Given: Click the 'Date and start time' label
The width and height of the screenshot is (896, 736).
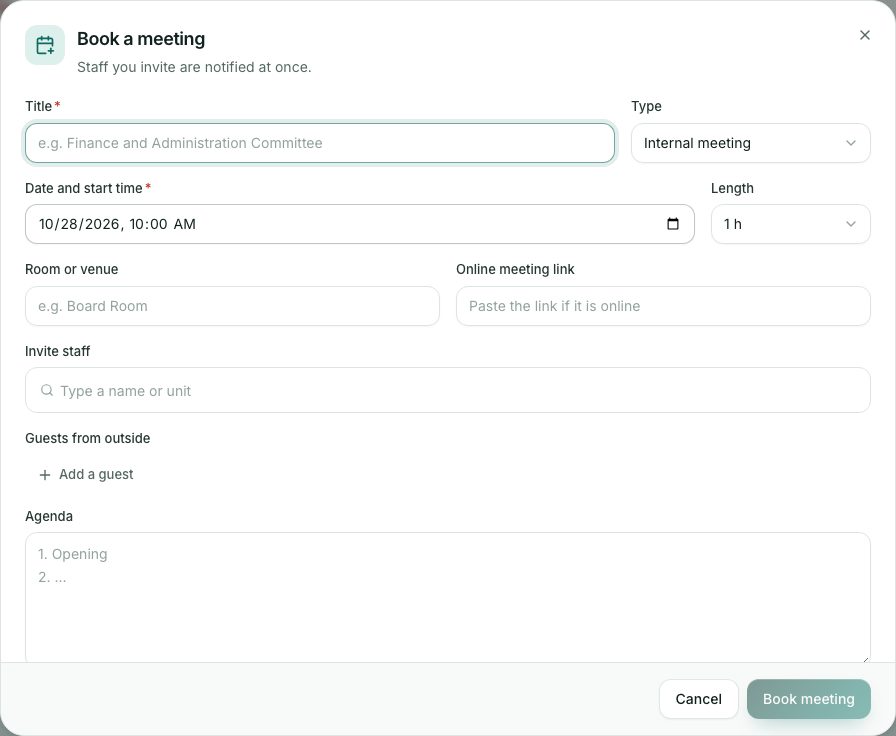Looking at the screenshot, I should coord(84,189).
